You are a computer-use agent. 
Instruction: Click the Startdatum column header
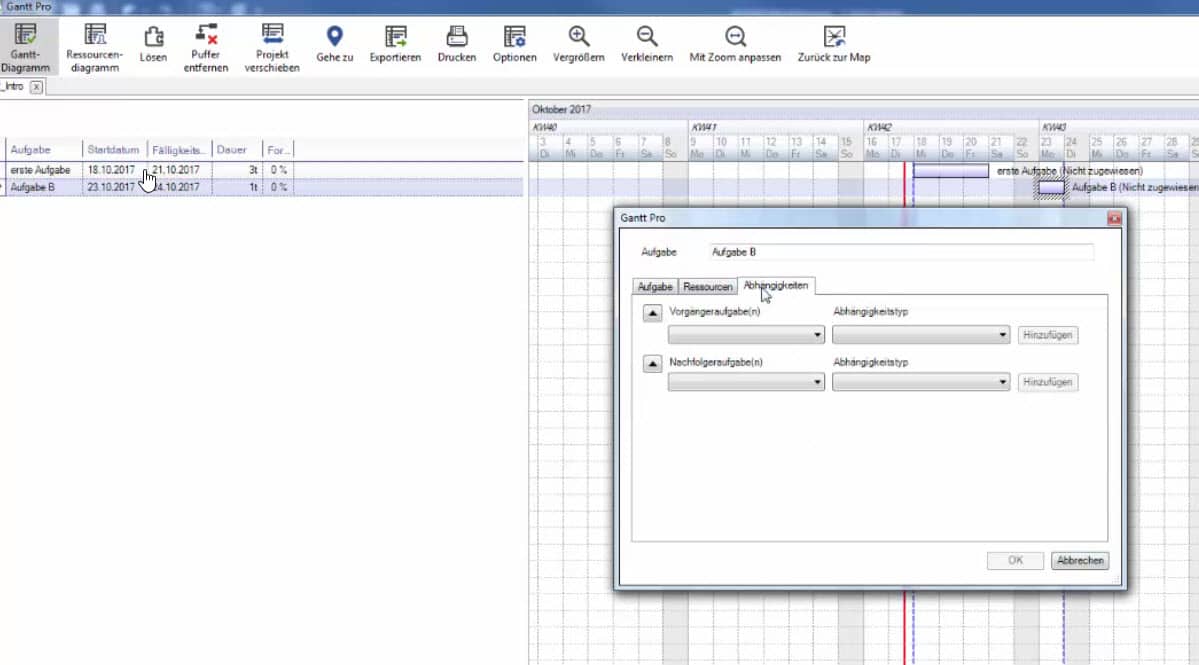pos(113,150)
